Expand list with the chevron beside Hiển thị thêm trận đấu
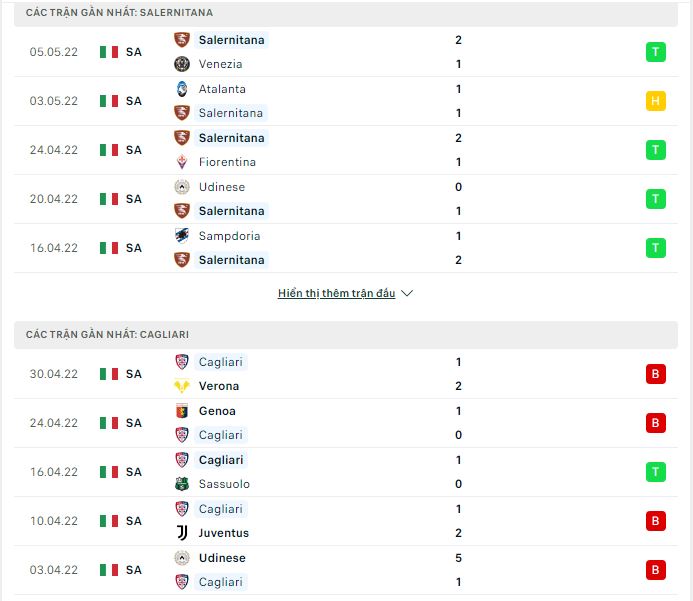Viewport: 693px width, 601px height. [x=407, y=293]
